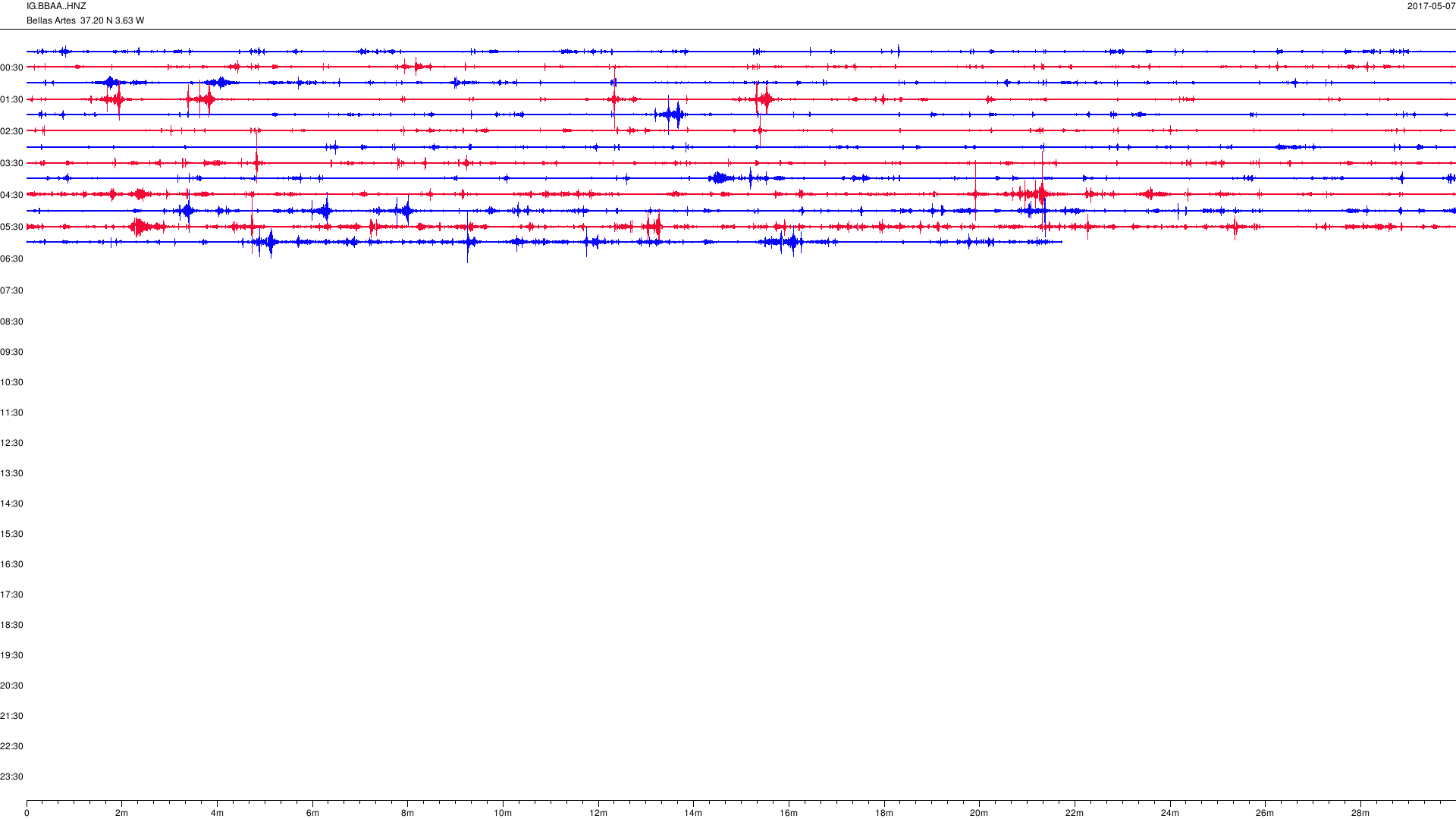Click the 10m axis tick label

coord(503,813)
